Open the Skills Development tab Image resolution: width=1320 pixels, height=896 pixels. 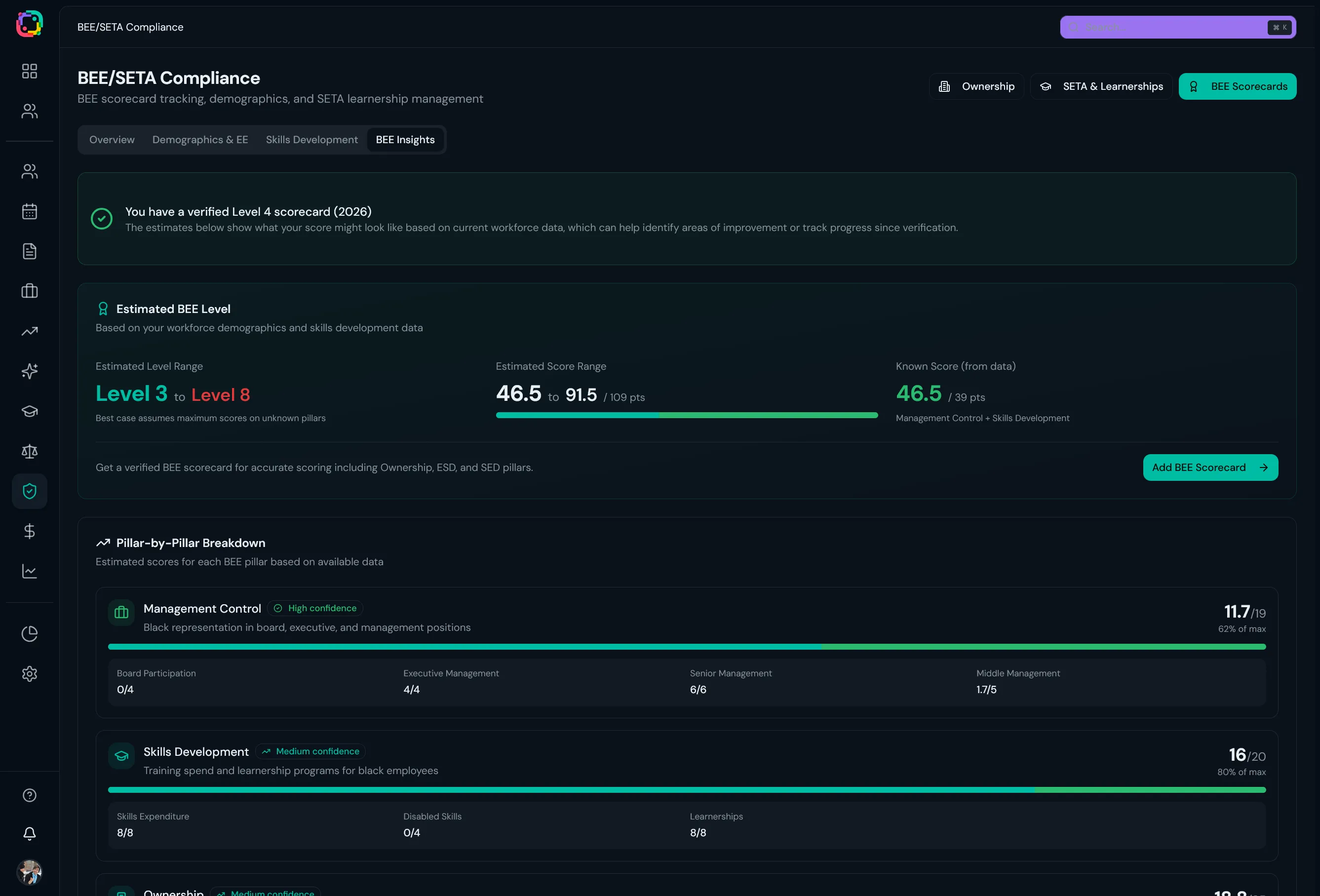[x=312, y=140]
